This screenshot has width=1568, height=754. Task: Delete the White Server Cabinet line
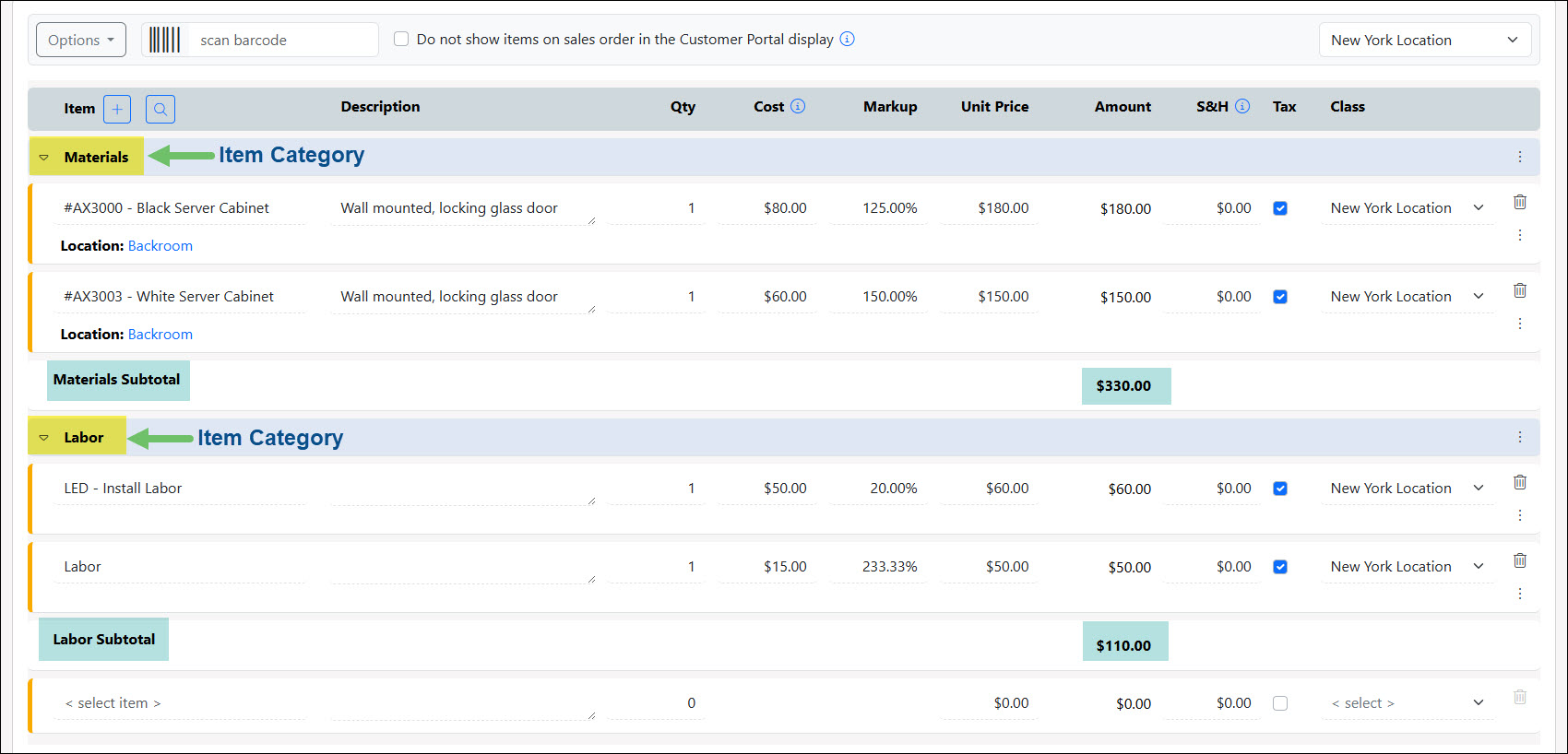1520,290
